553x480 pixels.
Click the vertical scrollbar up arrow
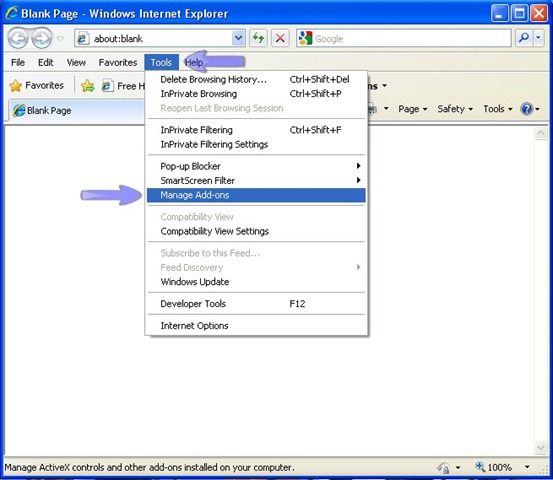click(x=541, y=133)
